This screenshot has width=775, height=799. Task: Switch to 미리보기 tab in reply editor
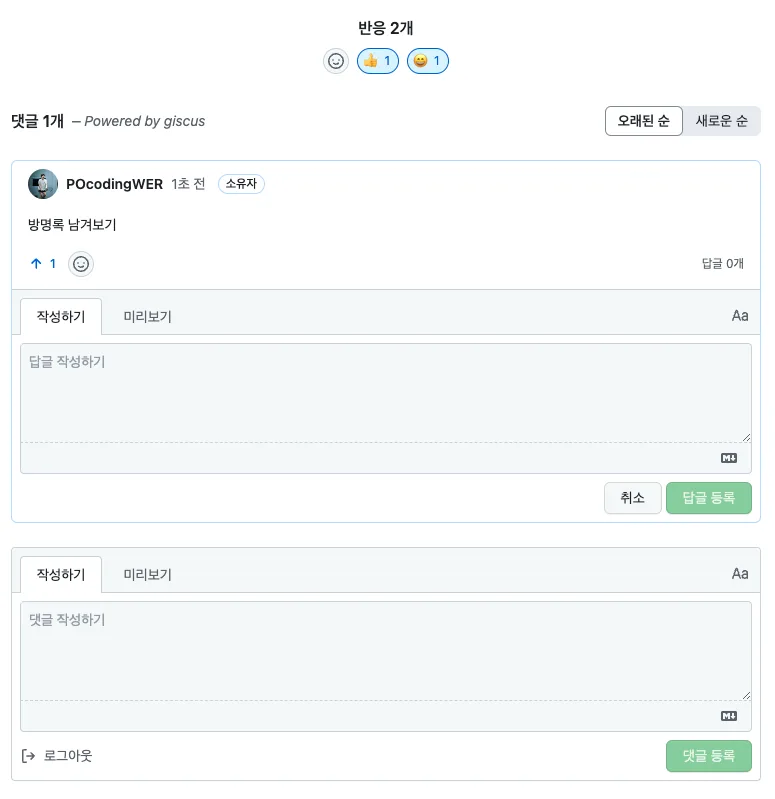[147, 316]
